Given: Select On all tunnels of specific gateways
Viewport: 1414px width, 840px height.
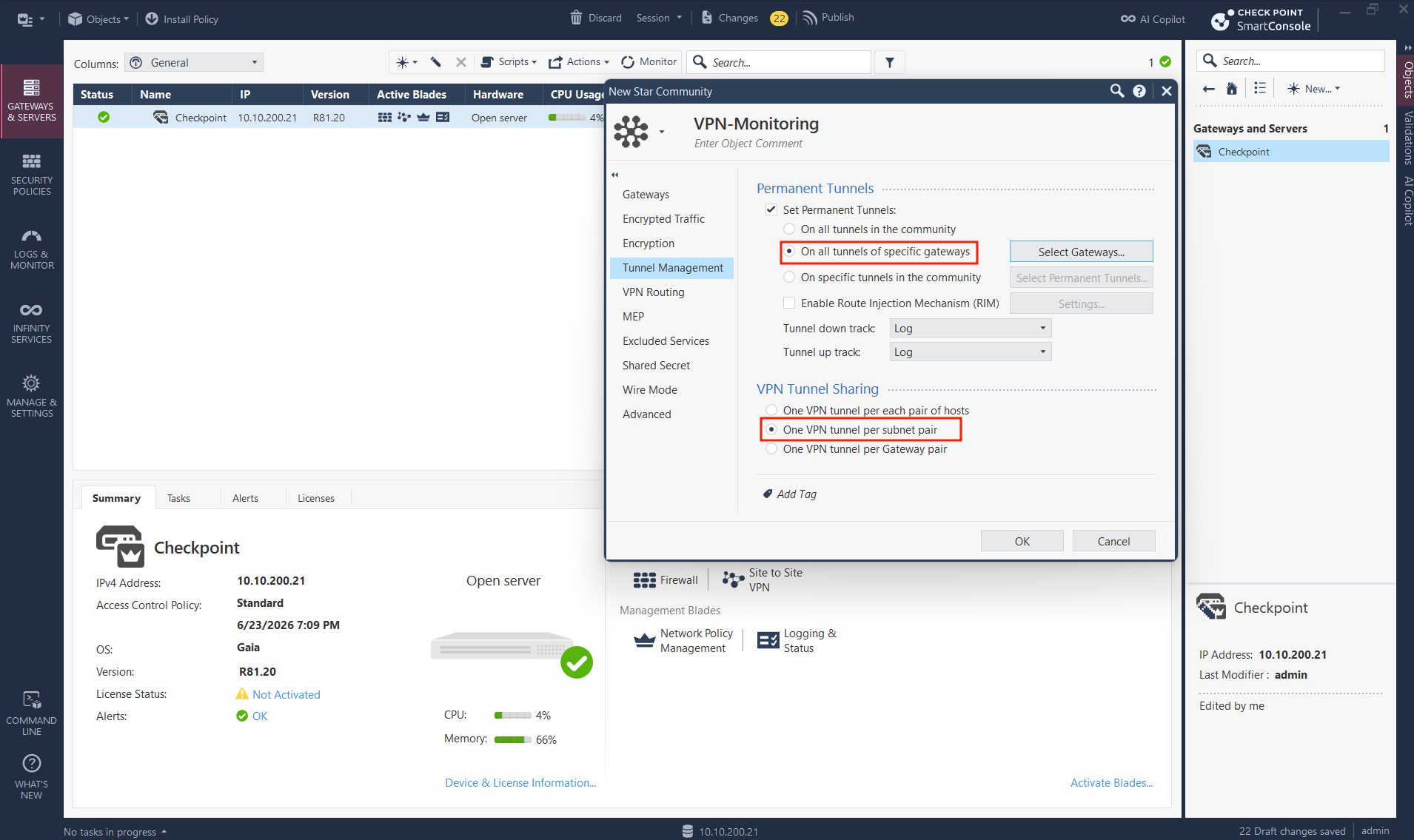Looking at the screenshot, I should 789,252.
